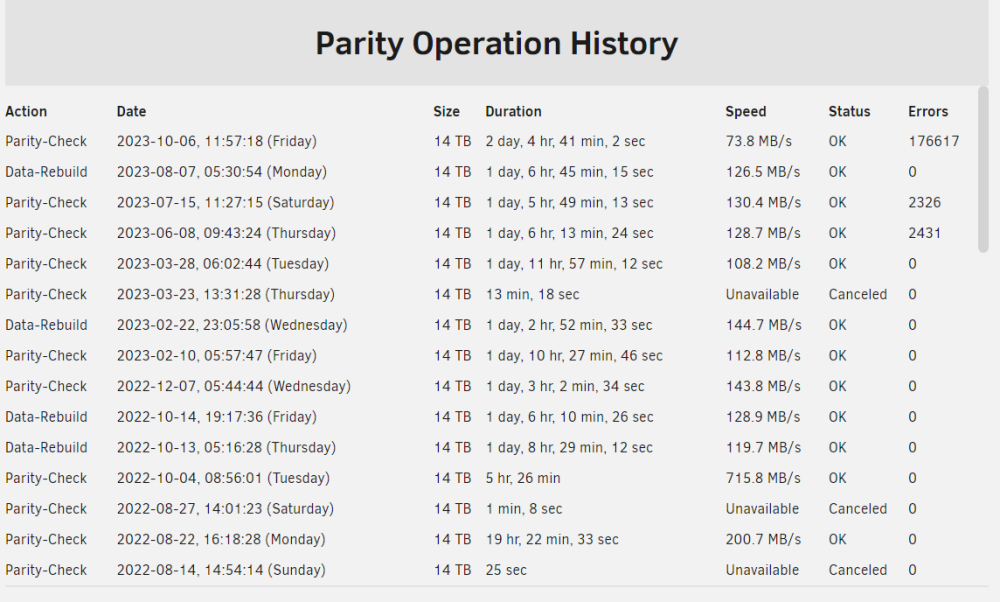Click the speed value 73.8 MB/s

759,141
